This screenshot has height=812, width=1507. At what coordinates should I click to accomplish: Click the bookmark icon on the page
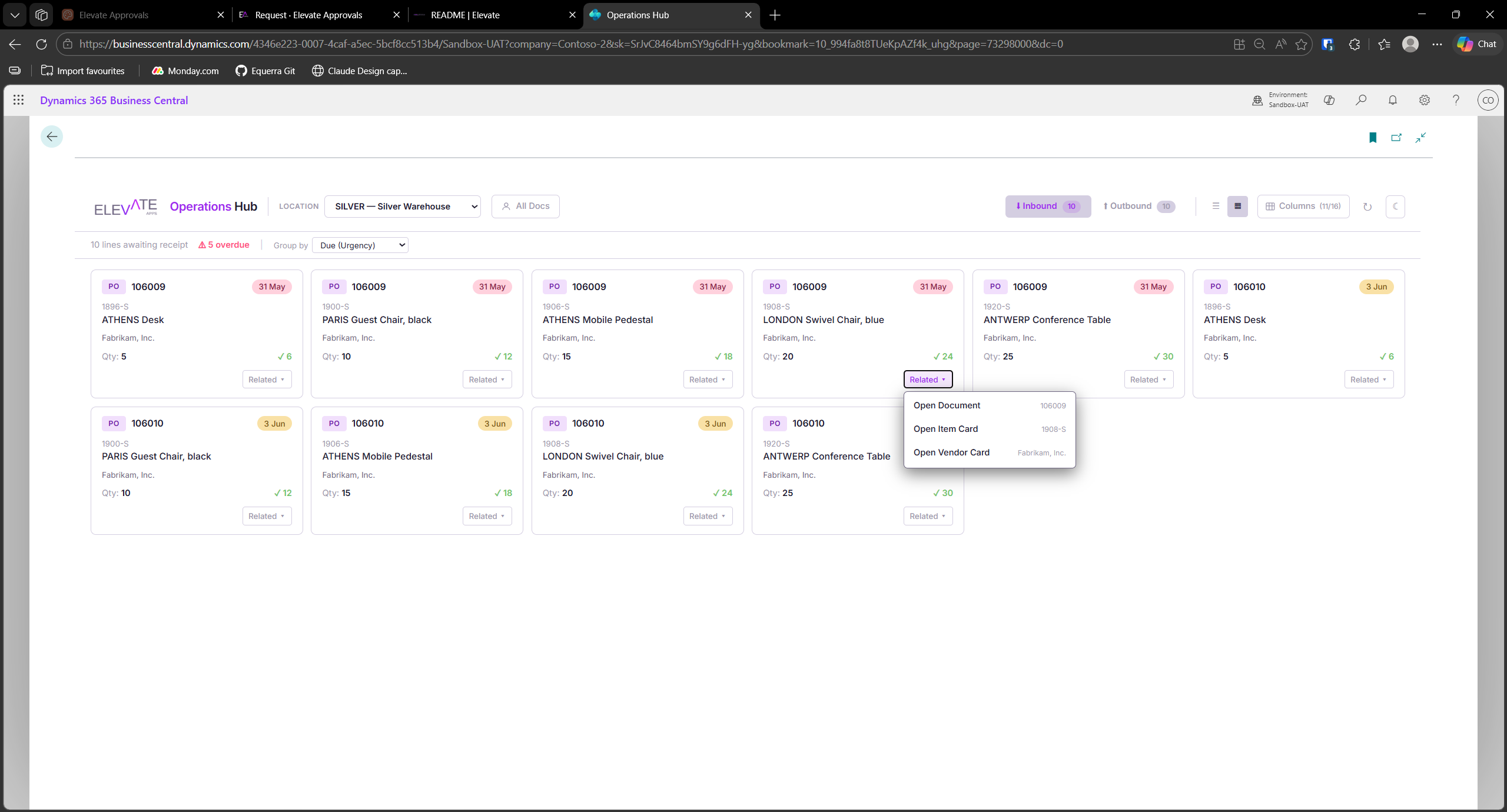click(x=1373, y=138)
